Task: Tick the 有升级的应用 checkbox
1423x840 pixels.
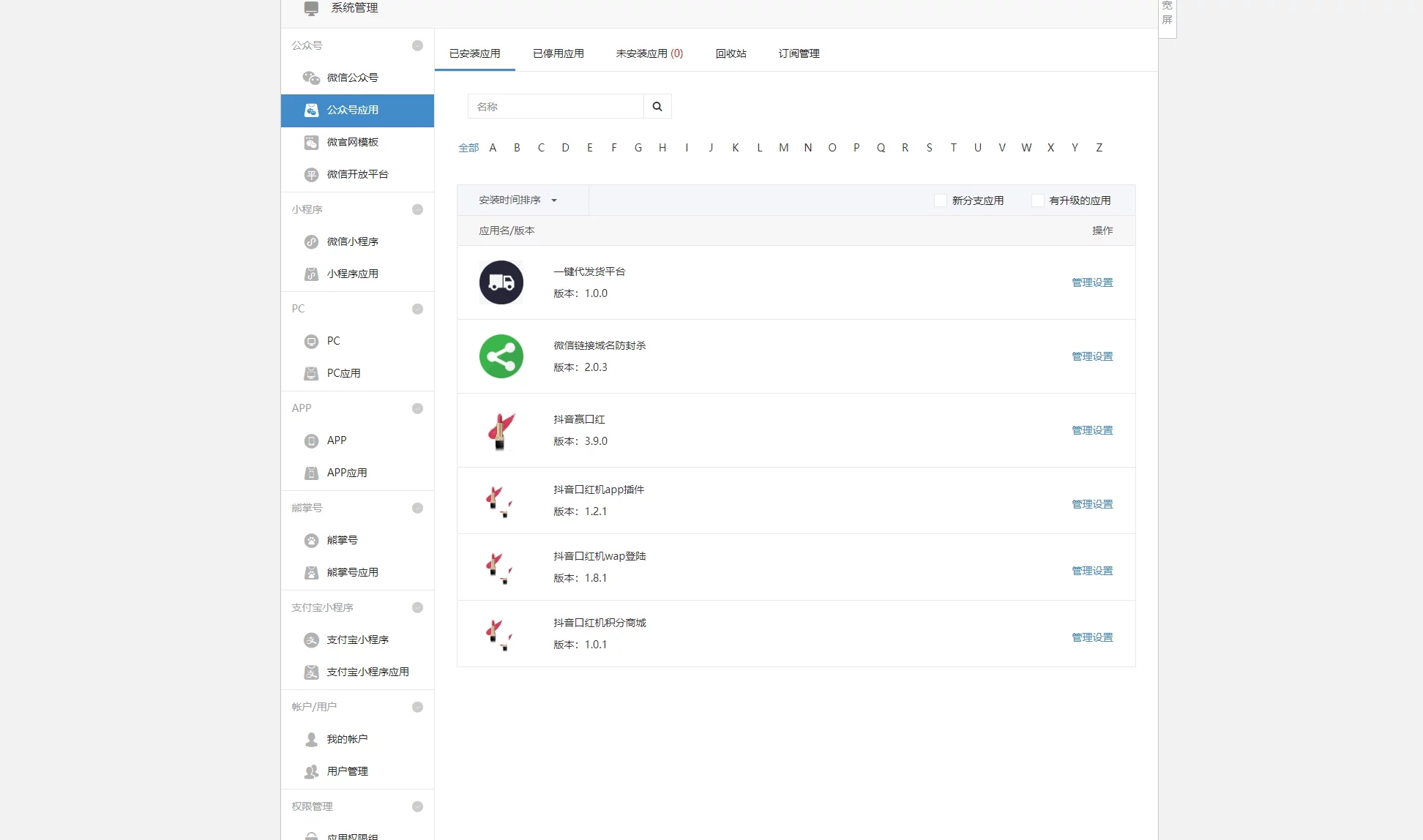Action: [1037, 200]
